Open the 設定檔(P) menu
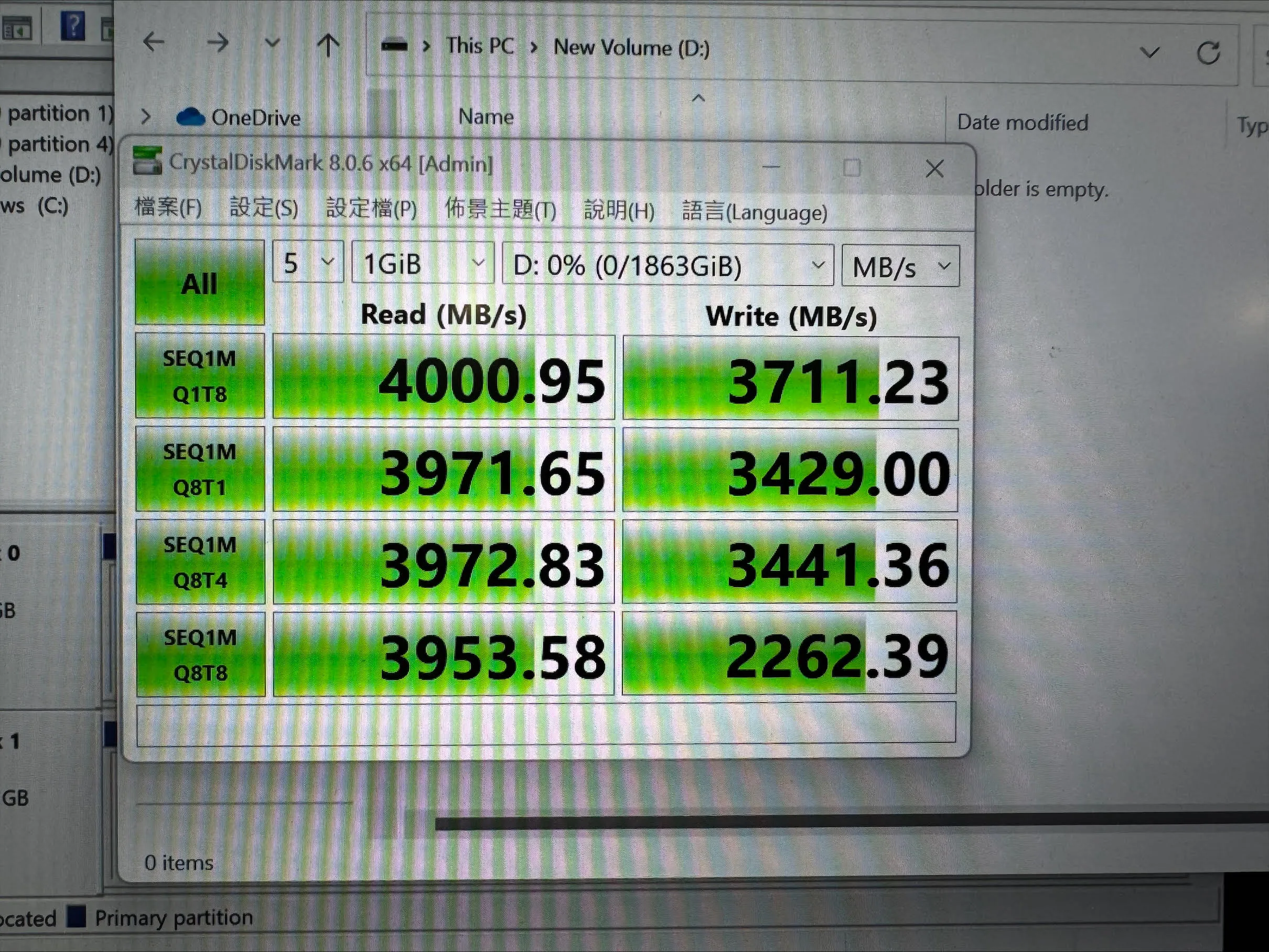 (371, 208)
